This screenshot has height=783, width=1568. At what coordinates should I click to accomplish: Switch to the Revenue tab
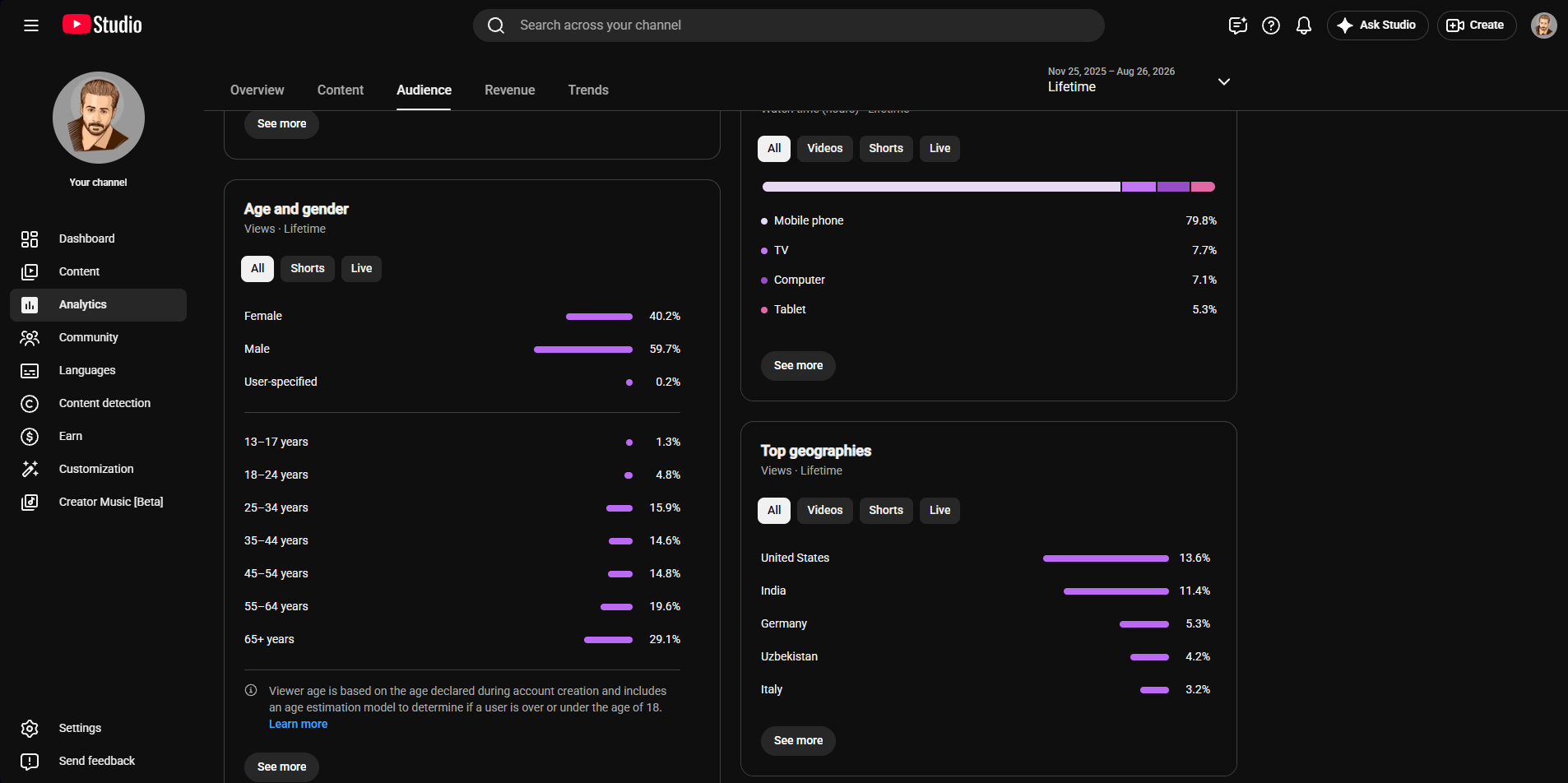coord(510,90)
